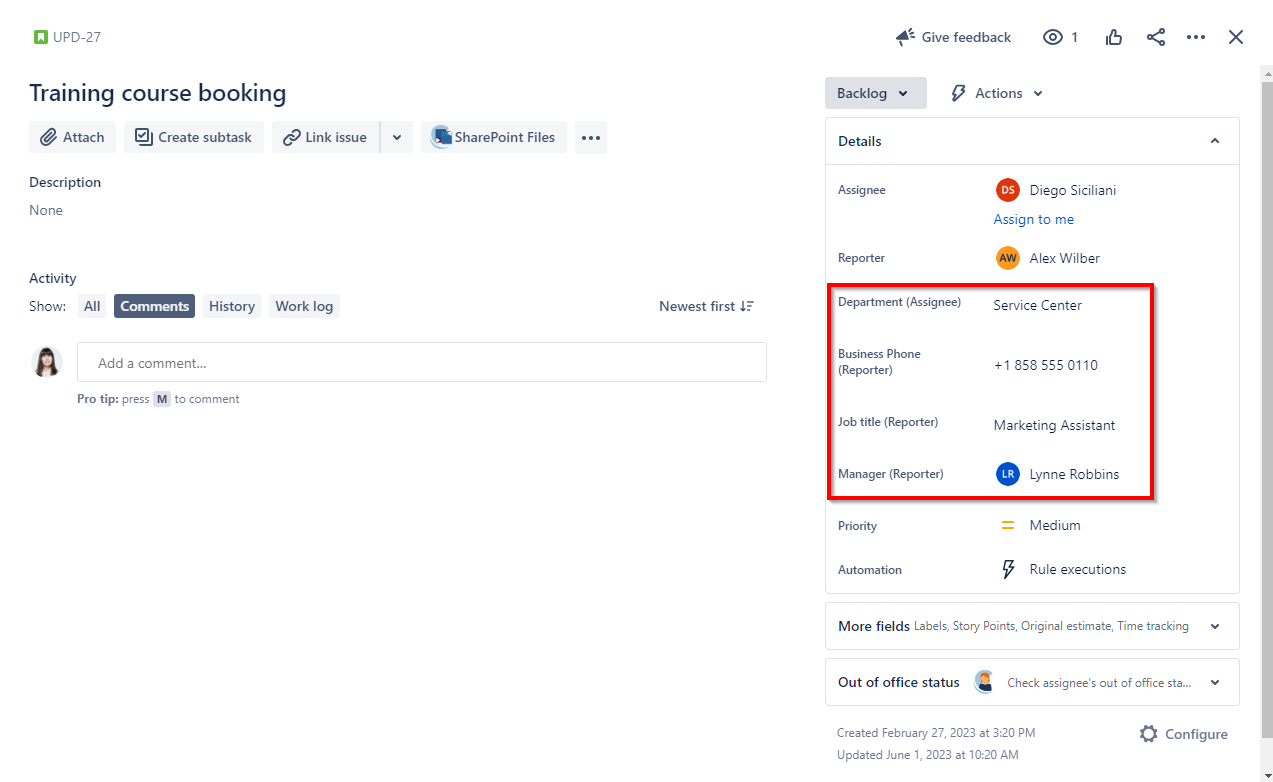Click the Create subtask button
Screen dimensions: 1273x782
pos(194,137)
